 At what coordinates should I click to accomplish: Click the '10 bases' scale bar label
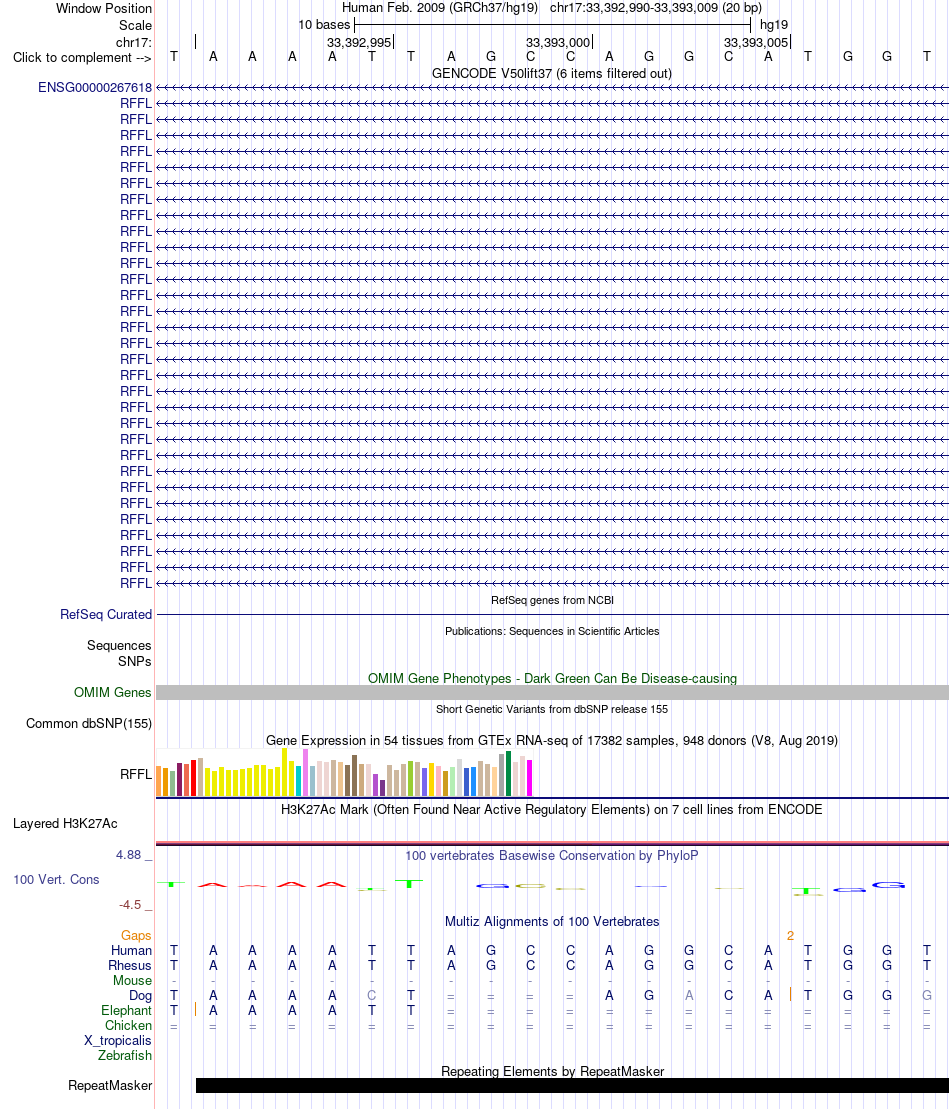coord(324,25)
